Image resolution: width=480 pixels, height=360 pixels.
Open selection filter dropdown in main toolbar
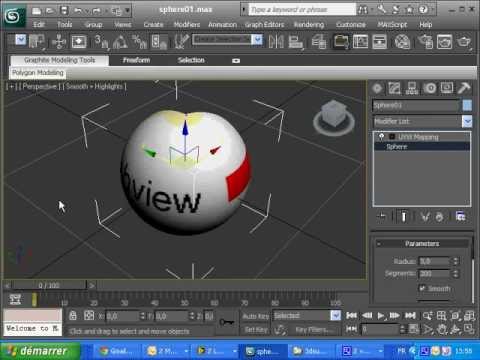[x=21, y=40]
